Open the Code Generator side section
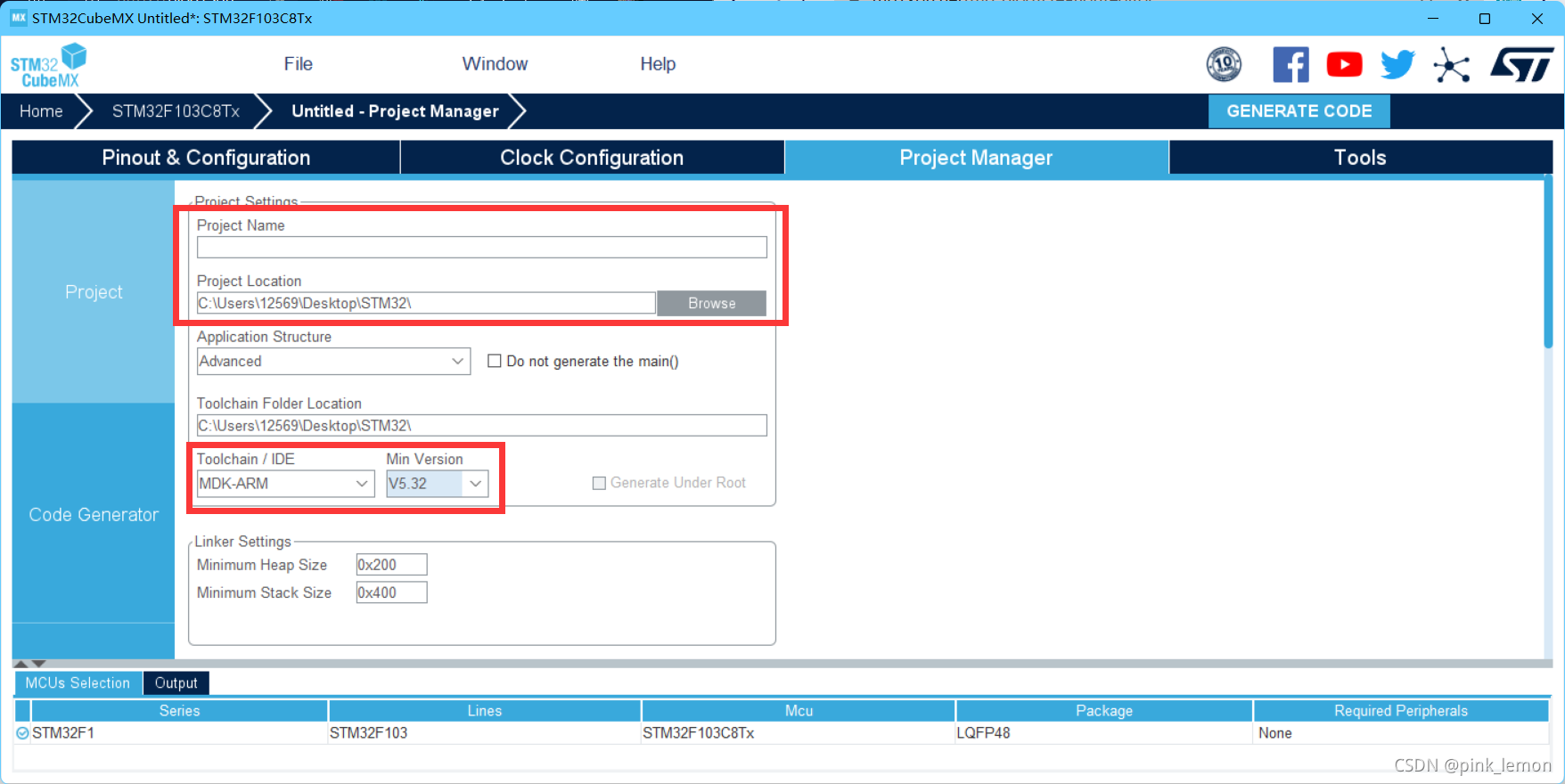The image size is (1565, 784). [x=94, y=514]
